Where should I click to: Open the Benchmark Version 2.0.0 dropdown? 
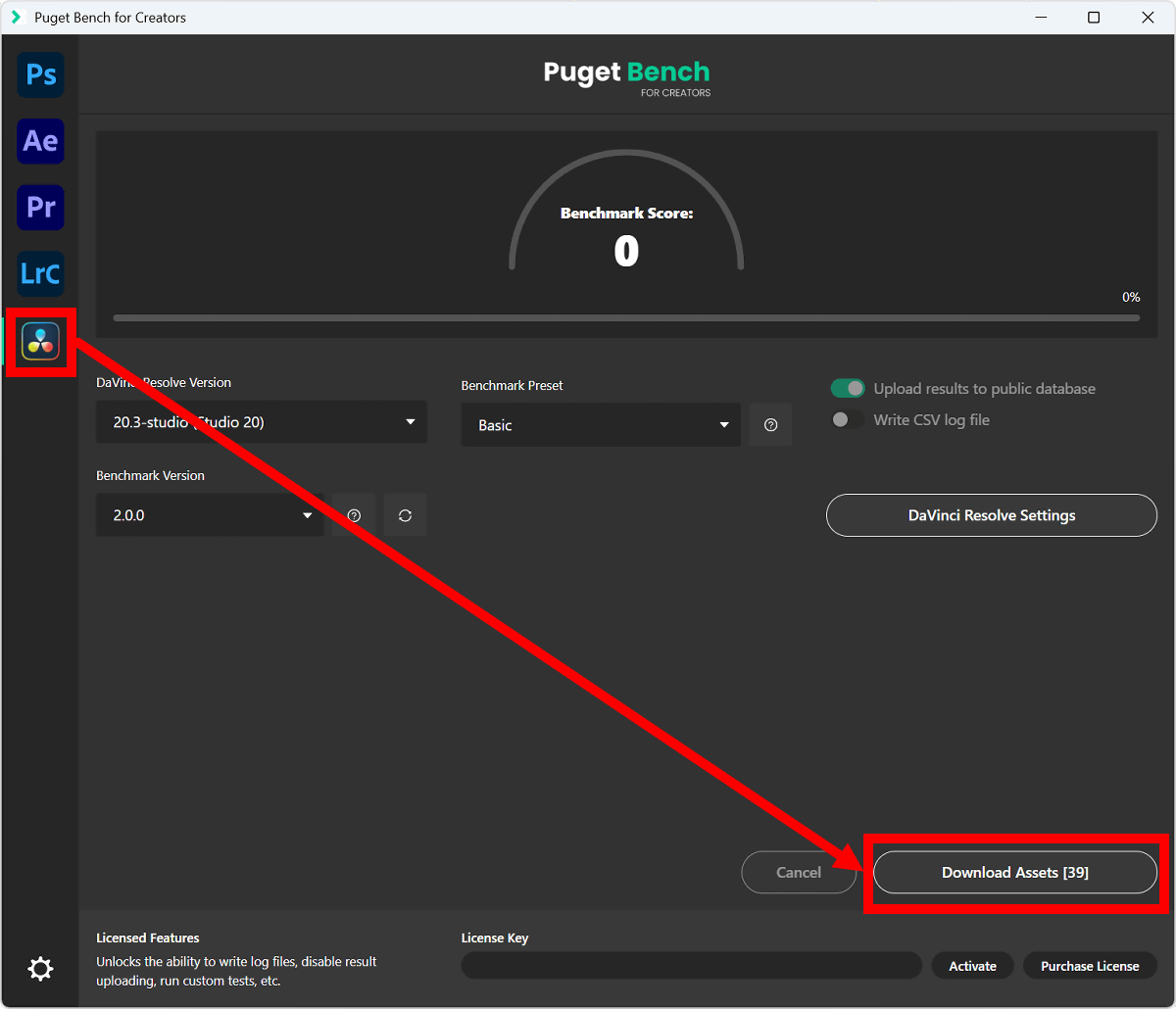[210, 515]
